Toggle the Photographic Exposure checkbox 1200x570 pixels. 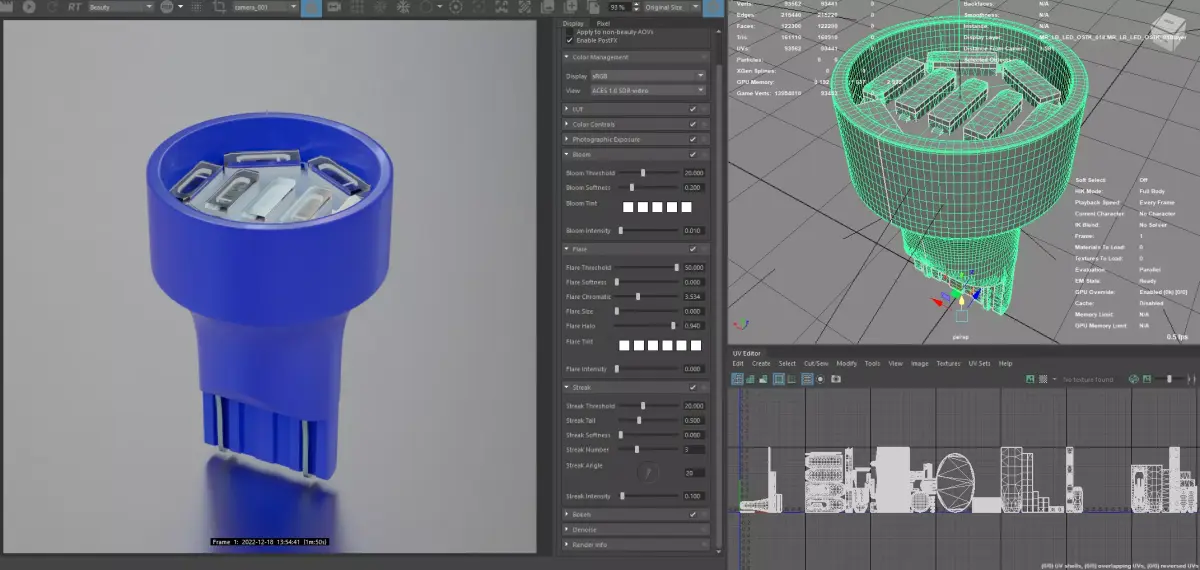click(692, 139)
